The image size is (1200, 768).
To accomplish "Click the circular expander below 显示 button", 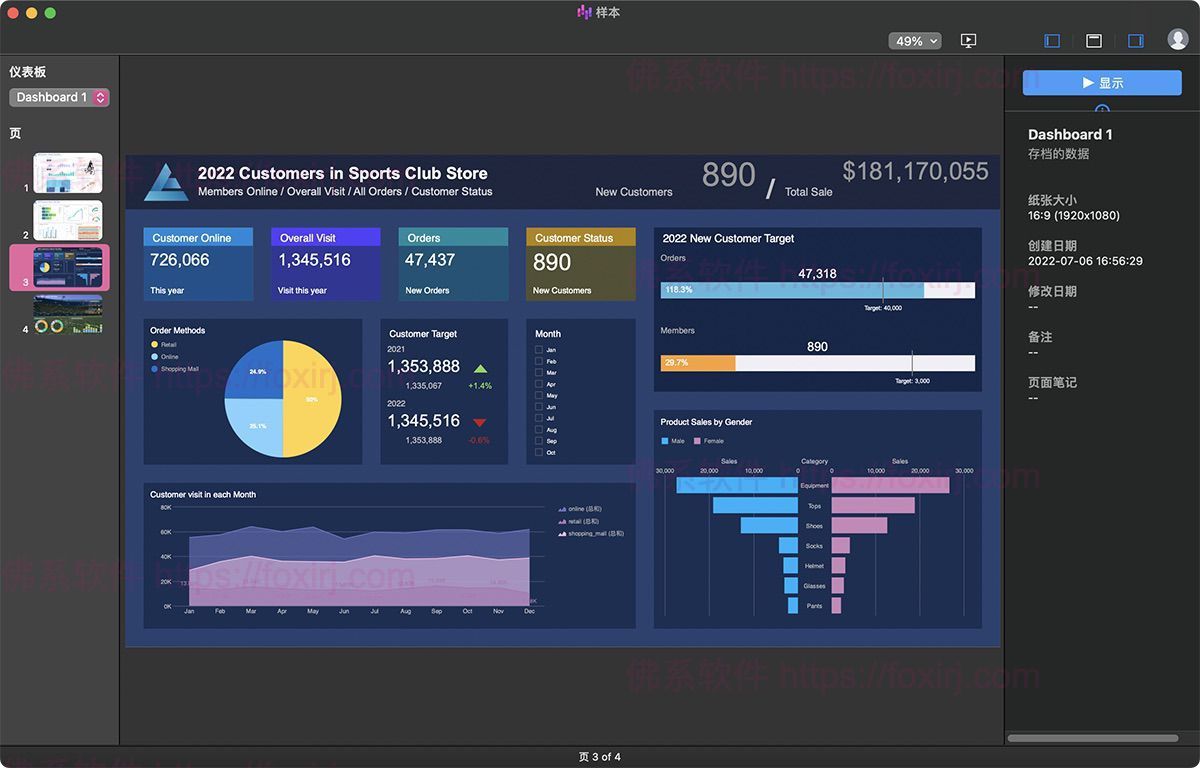I will [x=1102, y=109].
